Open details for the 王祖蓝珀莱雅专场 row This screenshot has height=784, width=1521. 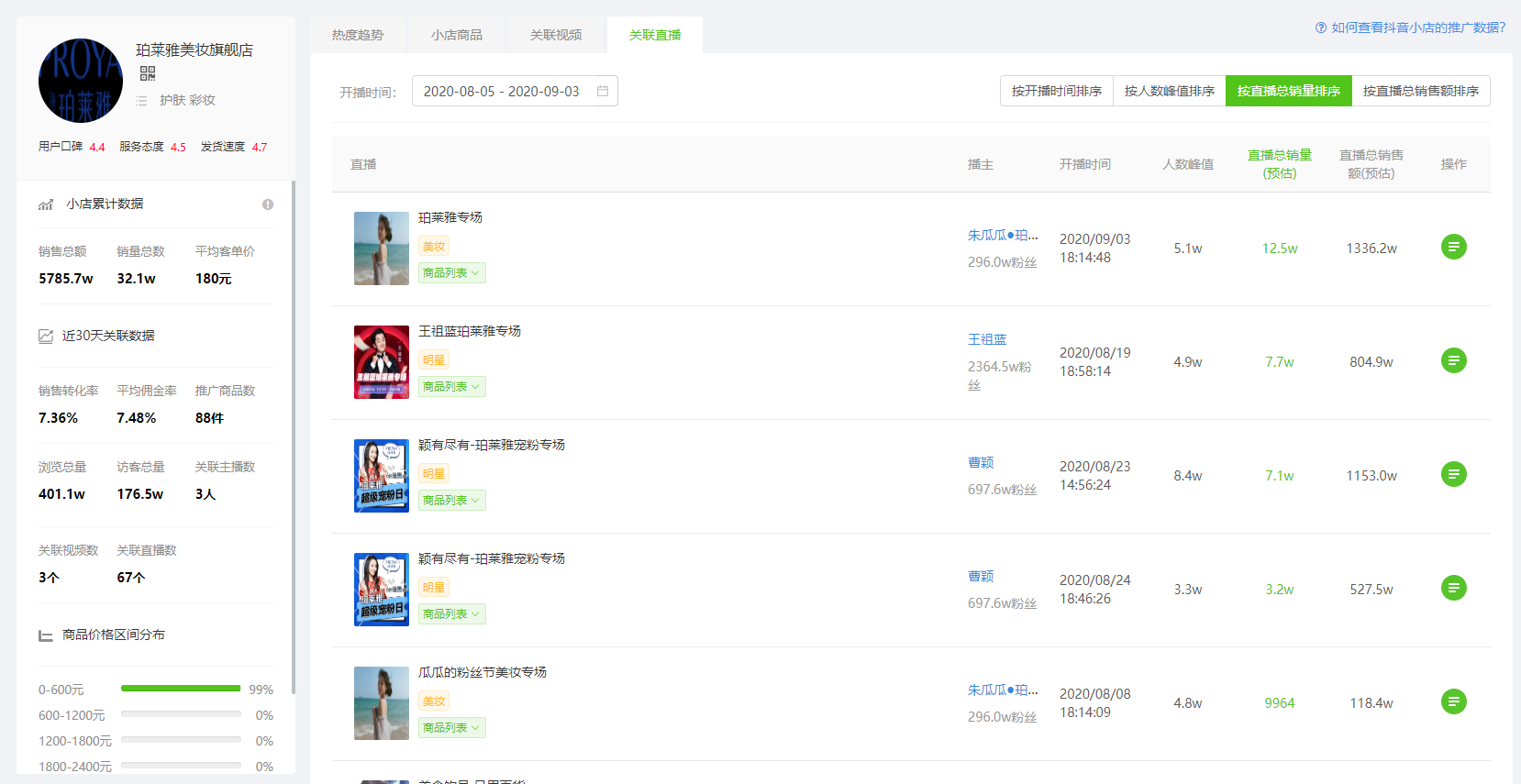pyautogui.click(x=1453, y=360)
